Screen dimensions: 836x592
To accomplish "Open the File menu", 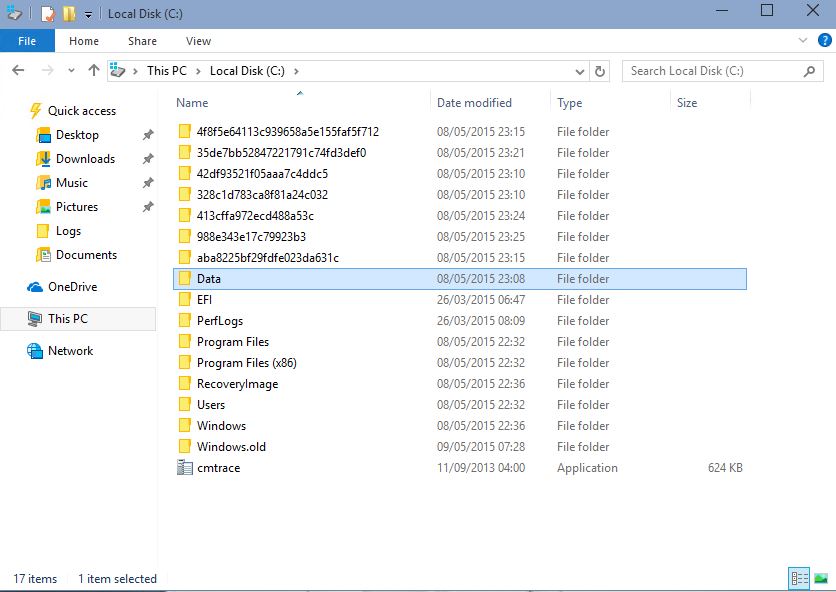I will pos(27,41).
